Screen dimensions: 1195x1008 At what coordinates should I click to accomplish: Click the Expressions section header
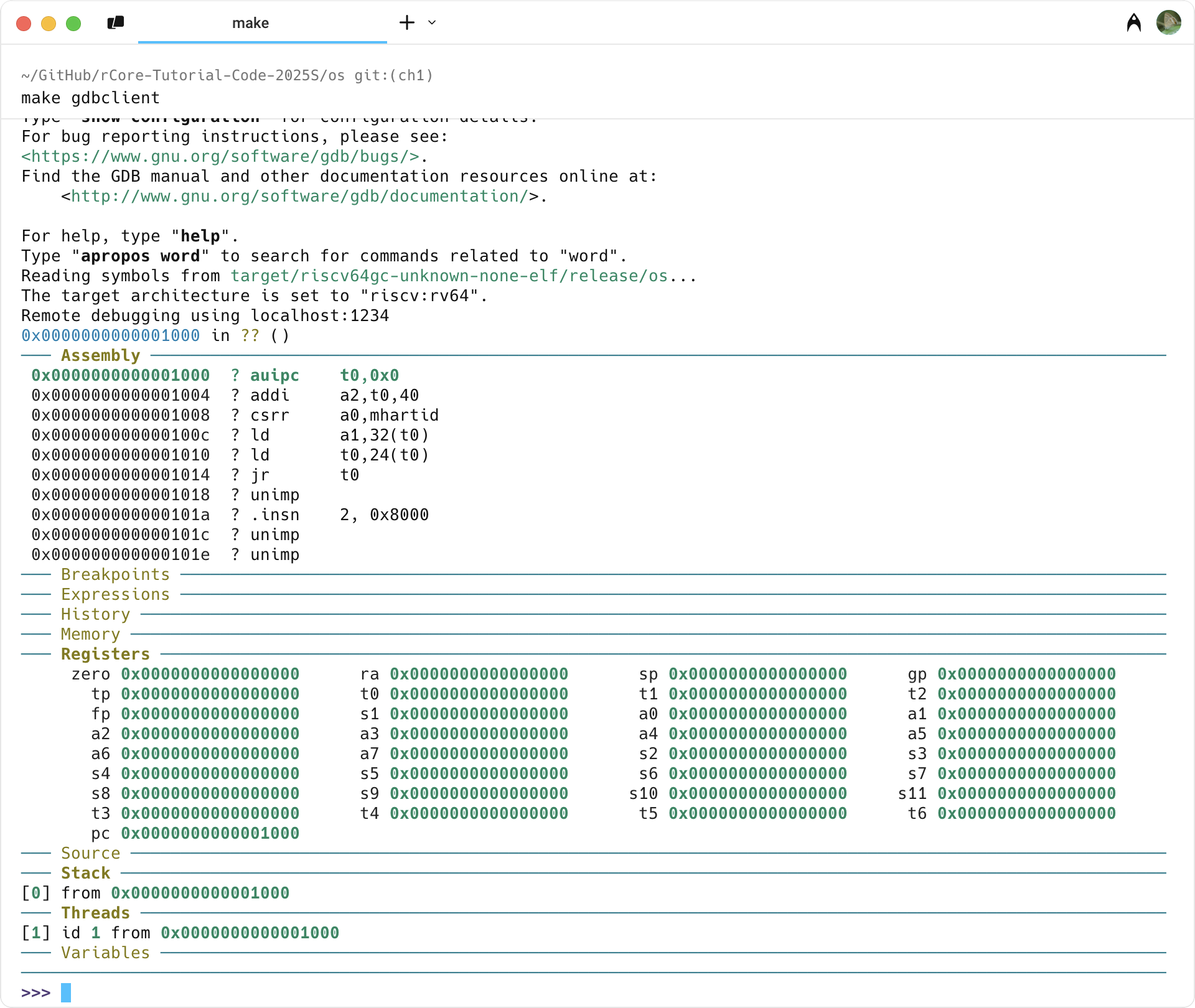tap(115, 594)
